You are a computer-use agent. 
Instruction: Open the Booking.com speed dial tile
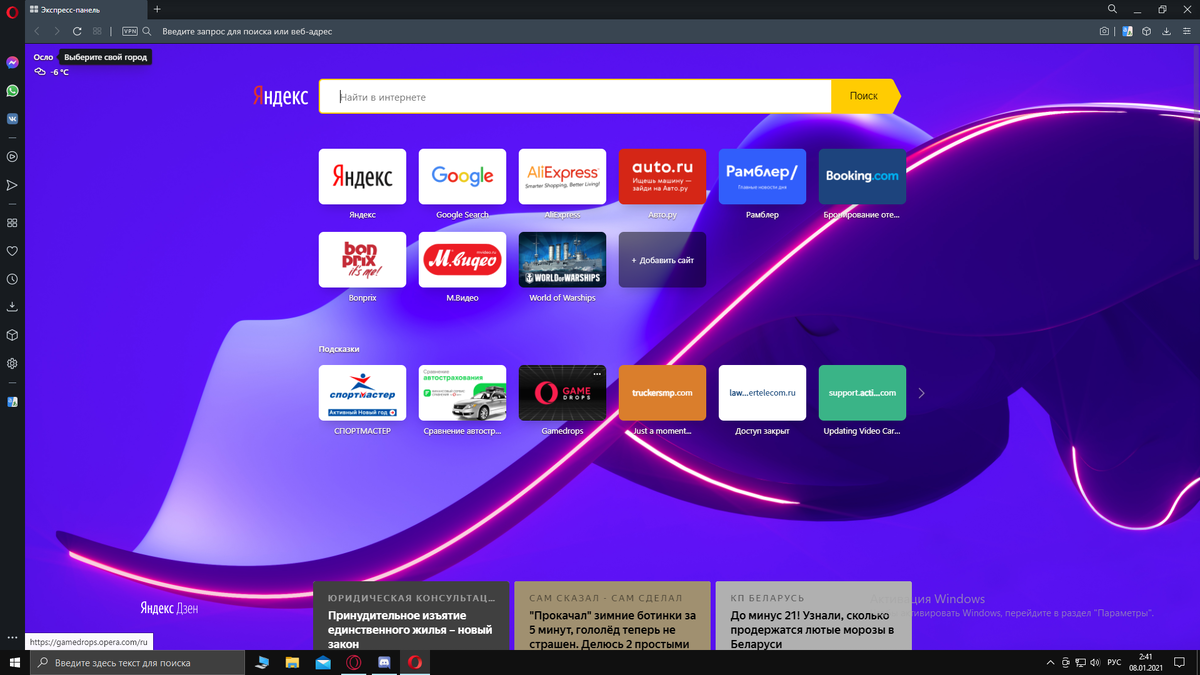point(862,177)
